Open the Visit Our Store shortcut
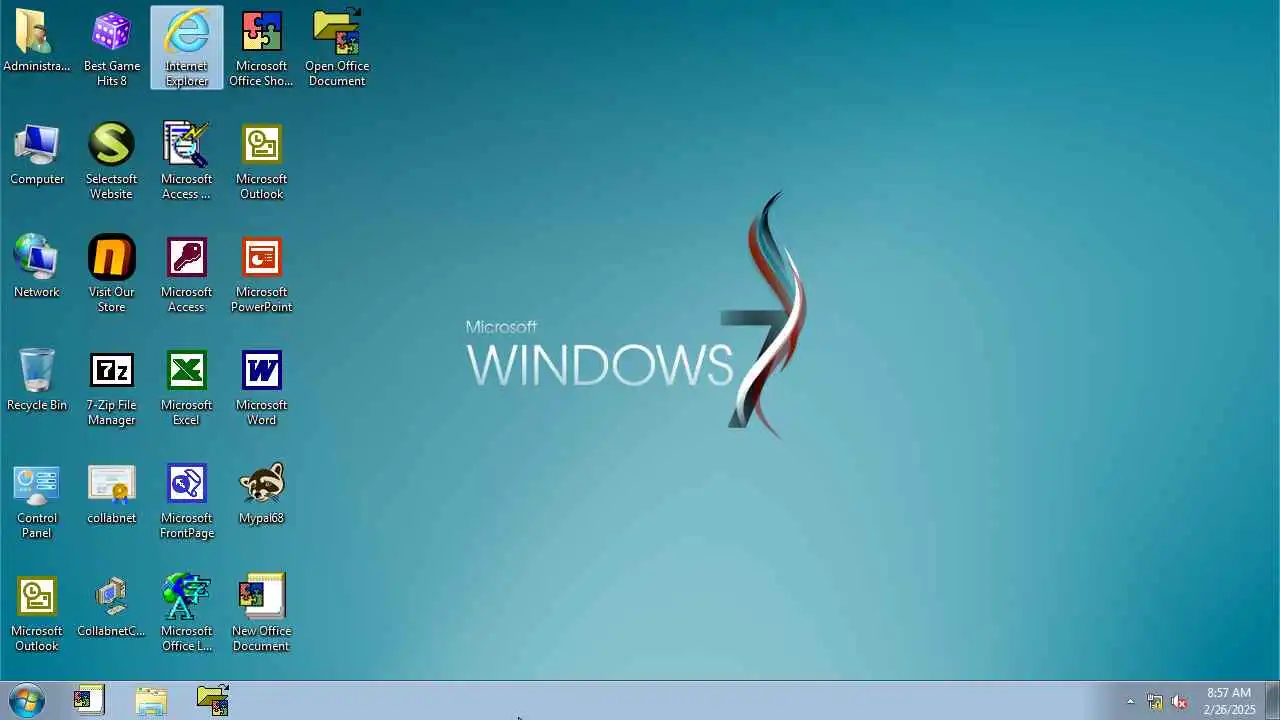This screenshot has height=720, width=1280. [x=111, y=273]
